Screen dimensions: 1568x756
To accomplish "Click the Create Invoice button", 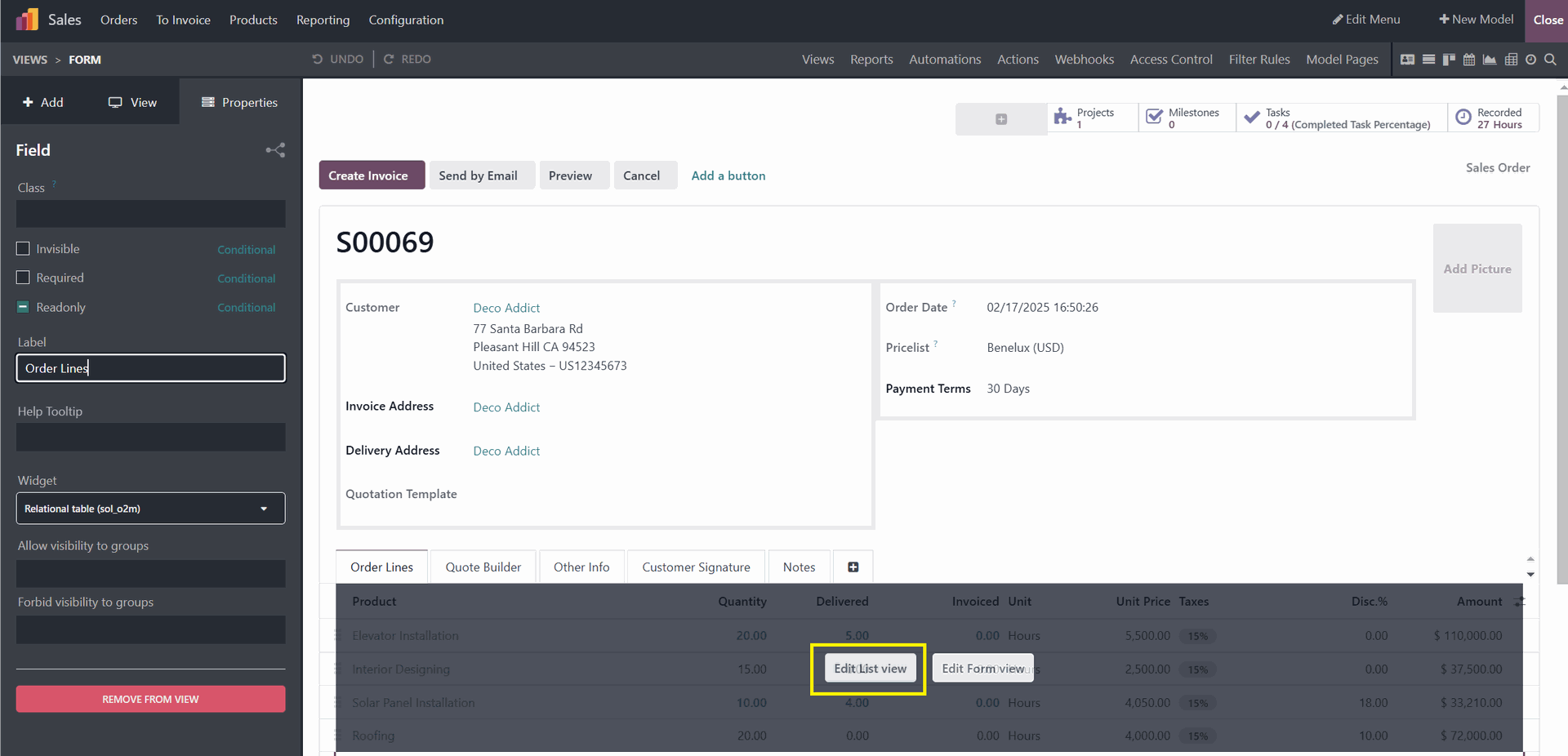I will [372, 175].
